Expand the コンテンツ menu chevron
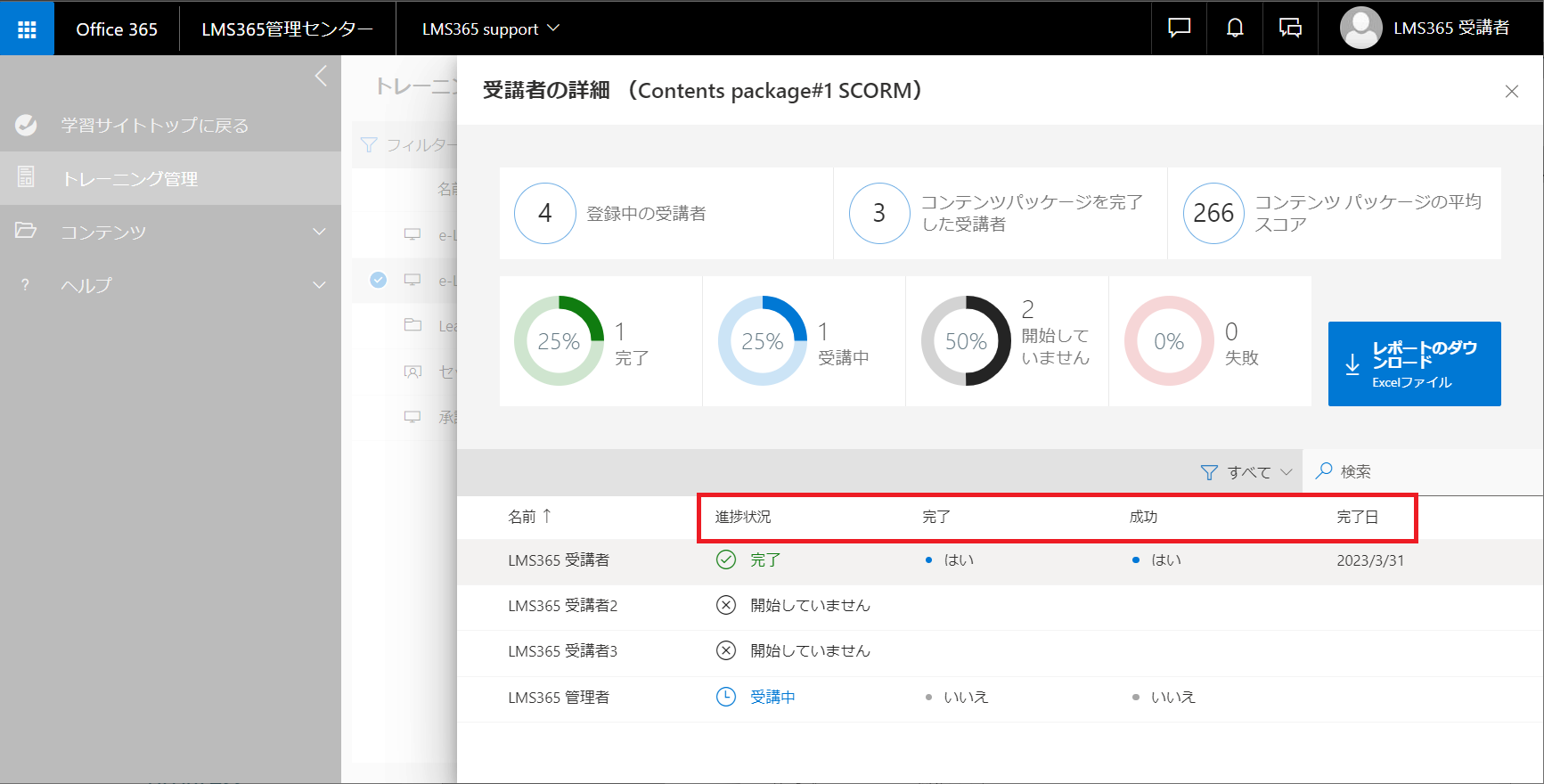The height and width of the screenshot is (784, 1544). click(x=320, y=232)
